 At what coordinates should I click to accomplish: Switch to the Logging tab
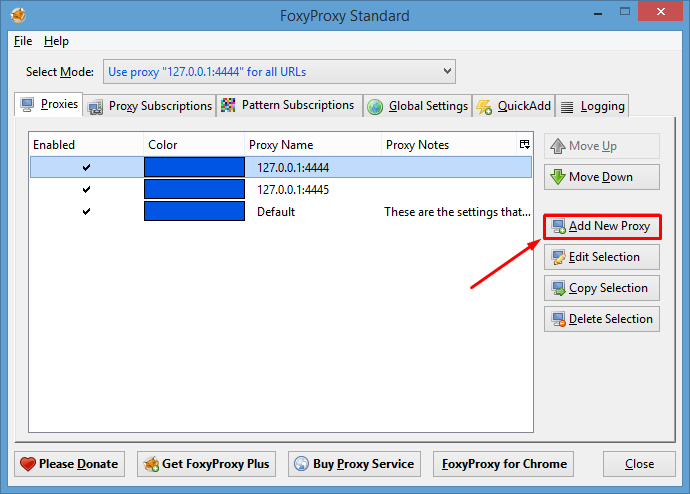pos(592,106)
